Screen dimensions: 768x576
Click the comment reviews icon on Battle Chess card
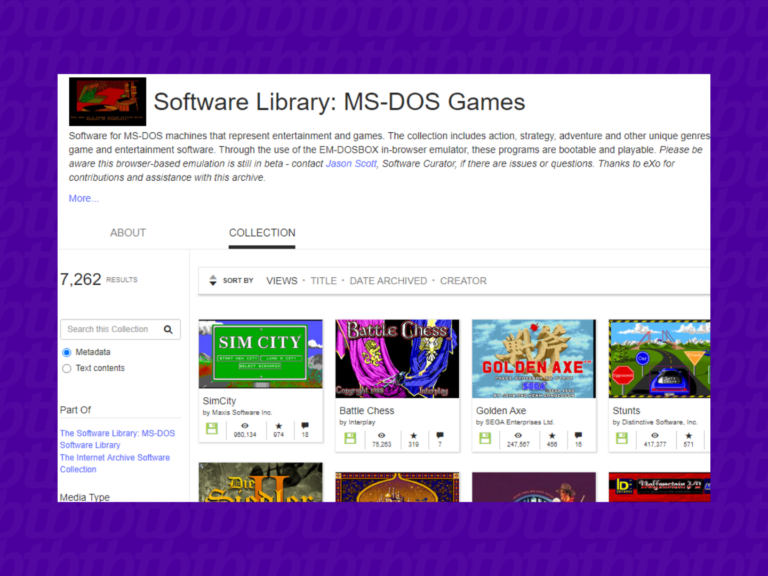[x=440, y=435]
